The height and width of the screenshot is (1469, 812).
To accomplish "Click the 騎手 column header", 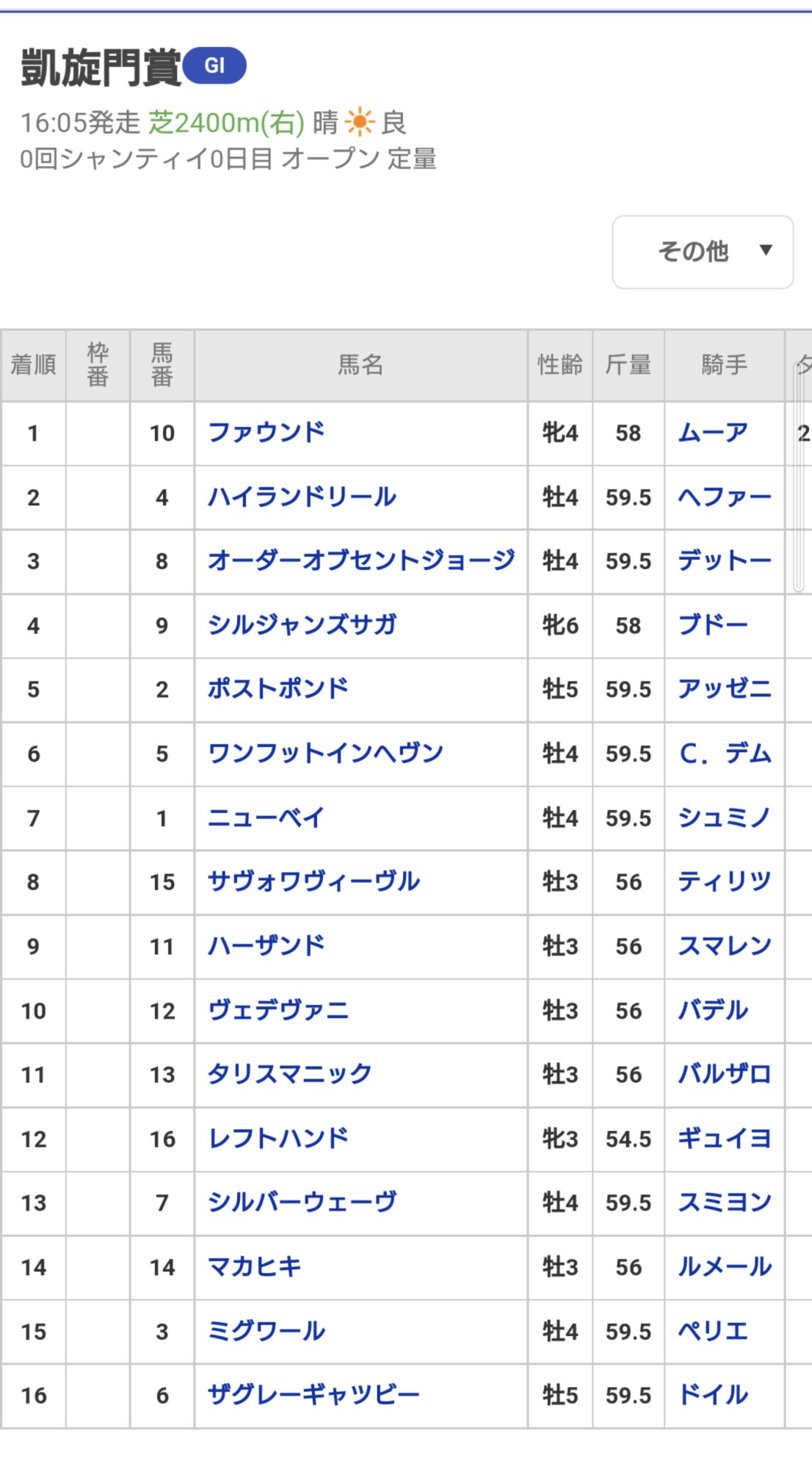I will click(724, 365).
